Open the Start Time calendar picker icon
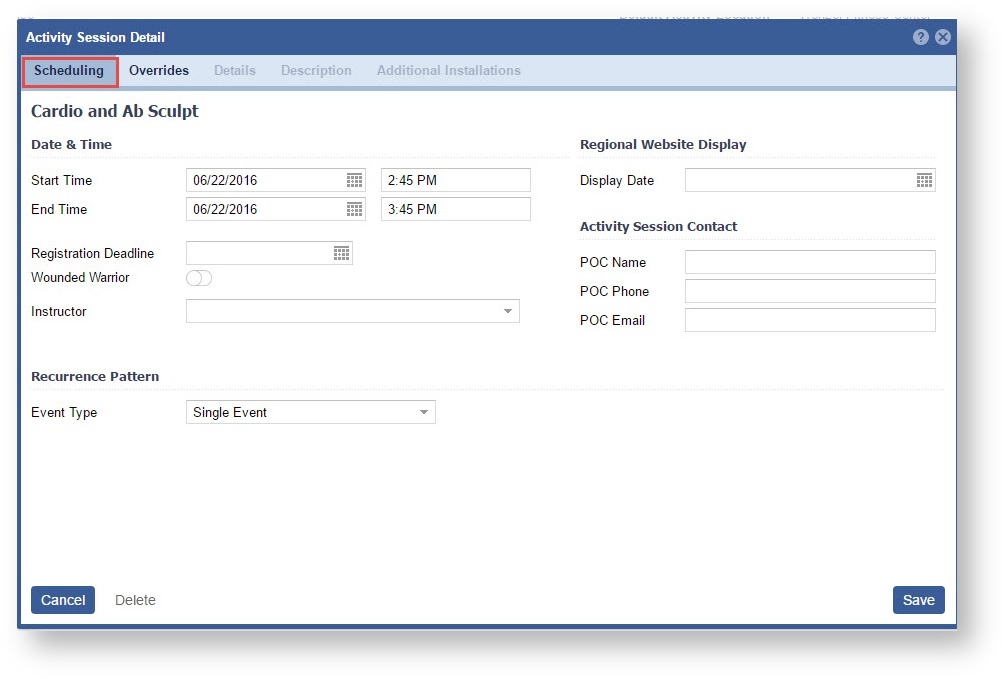Screen dimensions: 1005x679 (354, 180)
